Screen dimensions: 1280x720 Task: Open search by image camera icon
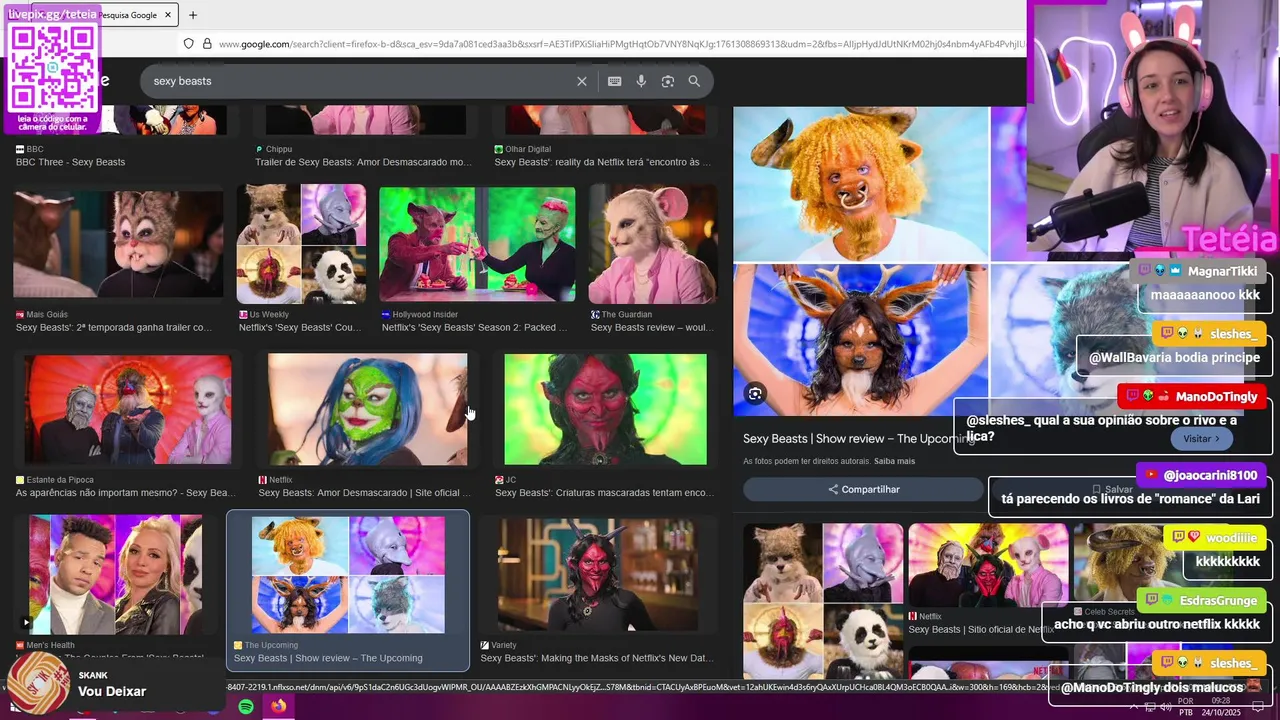tap(668, 81)
